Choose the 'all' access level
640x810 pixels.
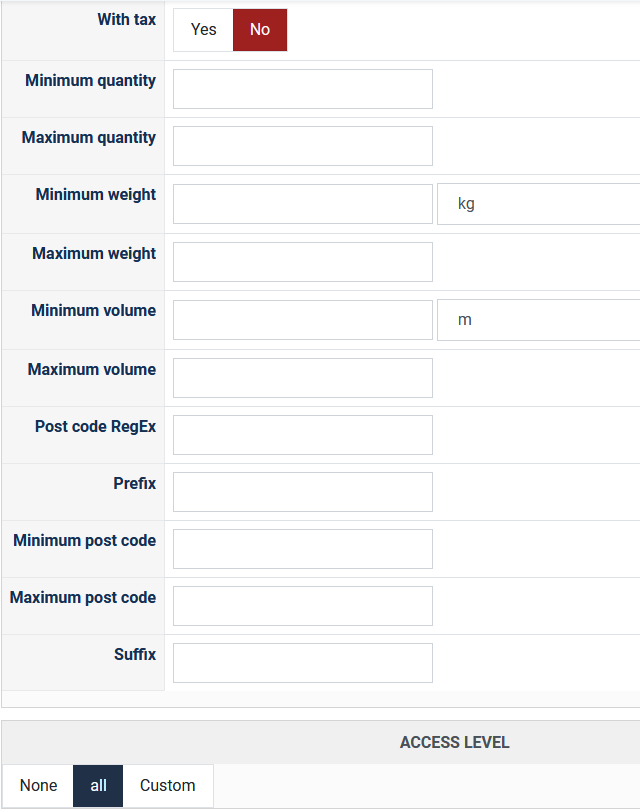[98, 786]
